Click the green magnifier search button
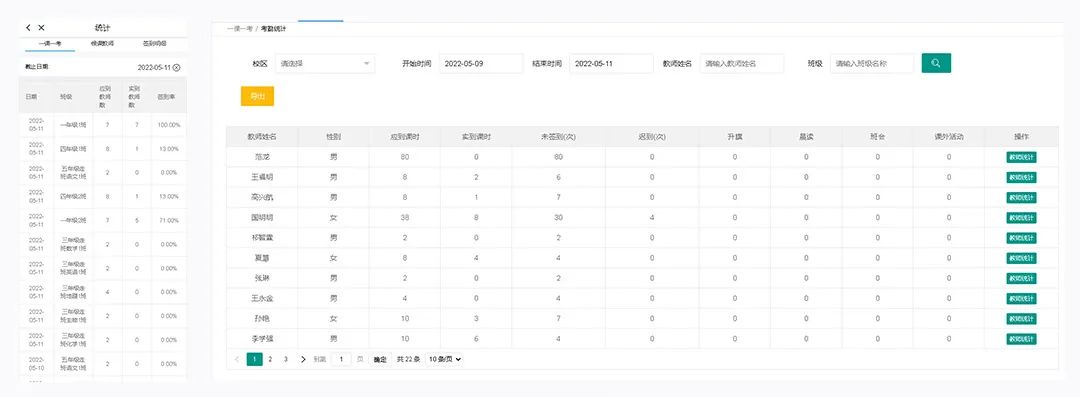 936,63
